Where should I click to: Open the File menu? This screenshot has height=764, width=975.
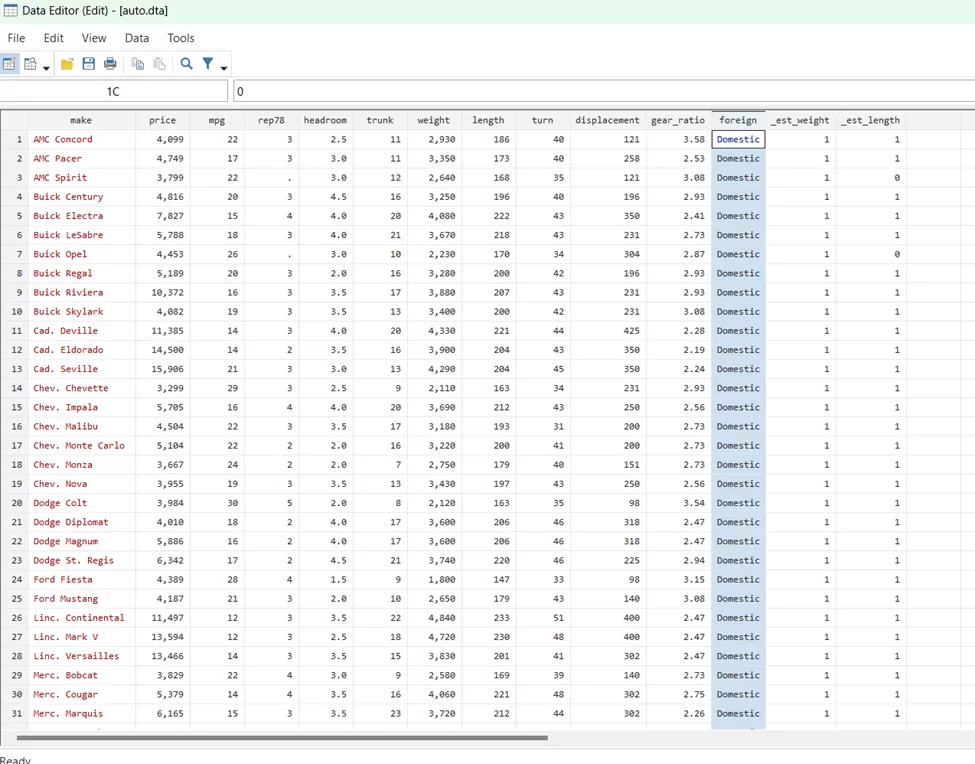[x=16, y=38]
